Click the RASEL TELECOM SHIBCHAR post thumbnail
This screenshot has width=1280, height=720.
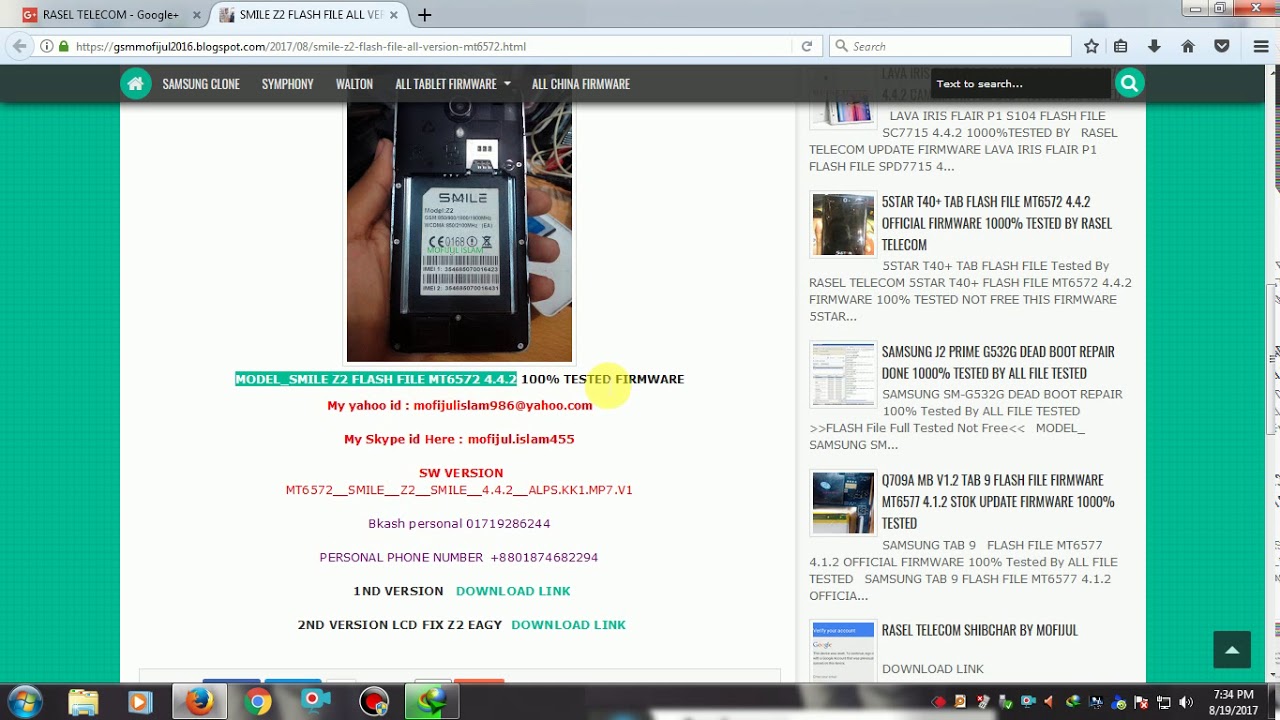coord(843,651)
